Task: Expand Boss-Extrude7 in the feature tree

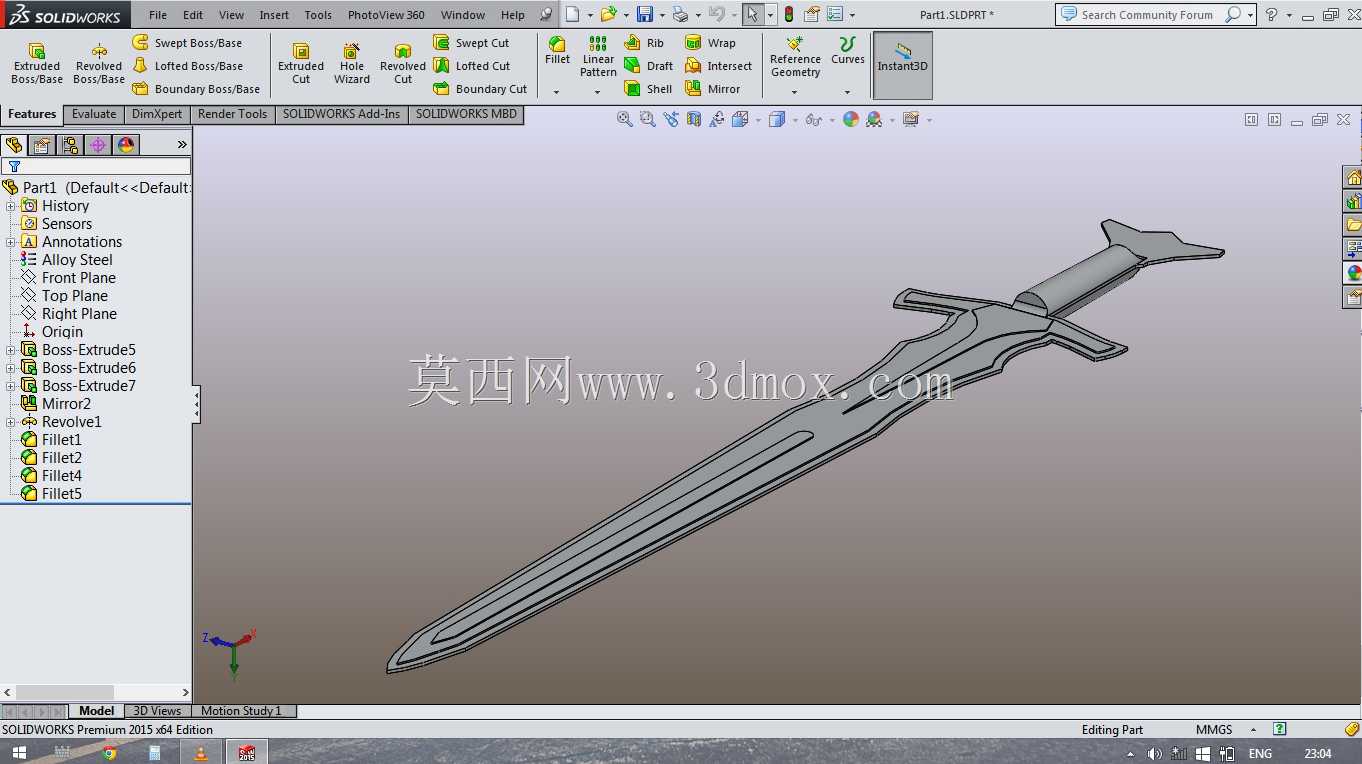Action: 11,386
